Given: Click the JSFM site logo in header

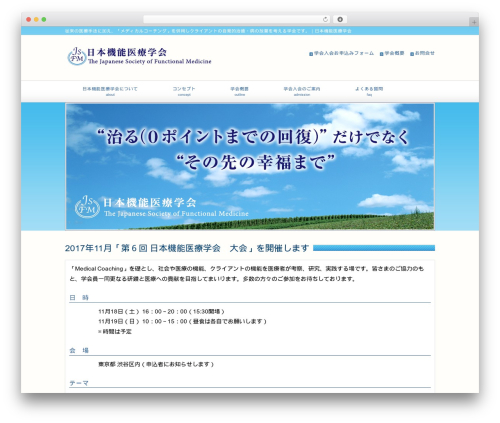Looking at the screenshot, I should coord(139,56).
